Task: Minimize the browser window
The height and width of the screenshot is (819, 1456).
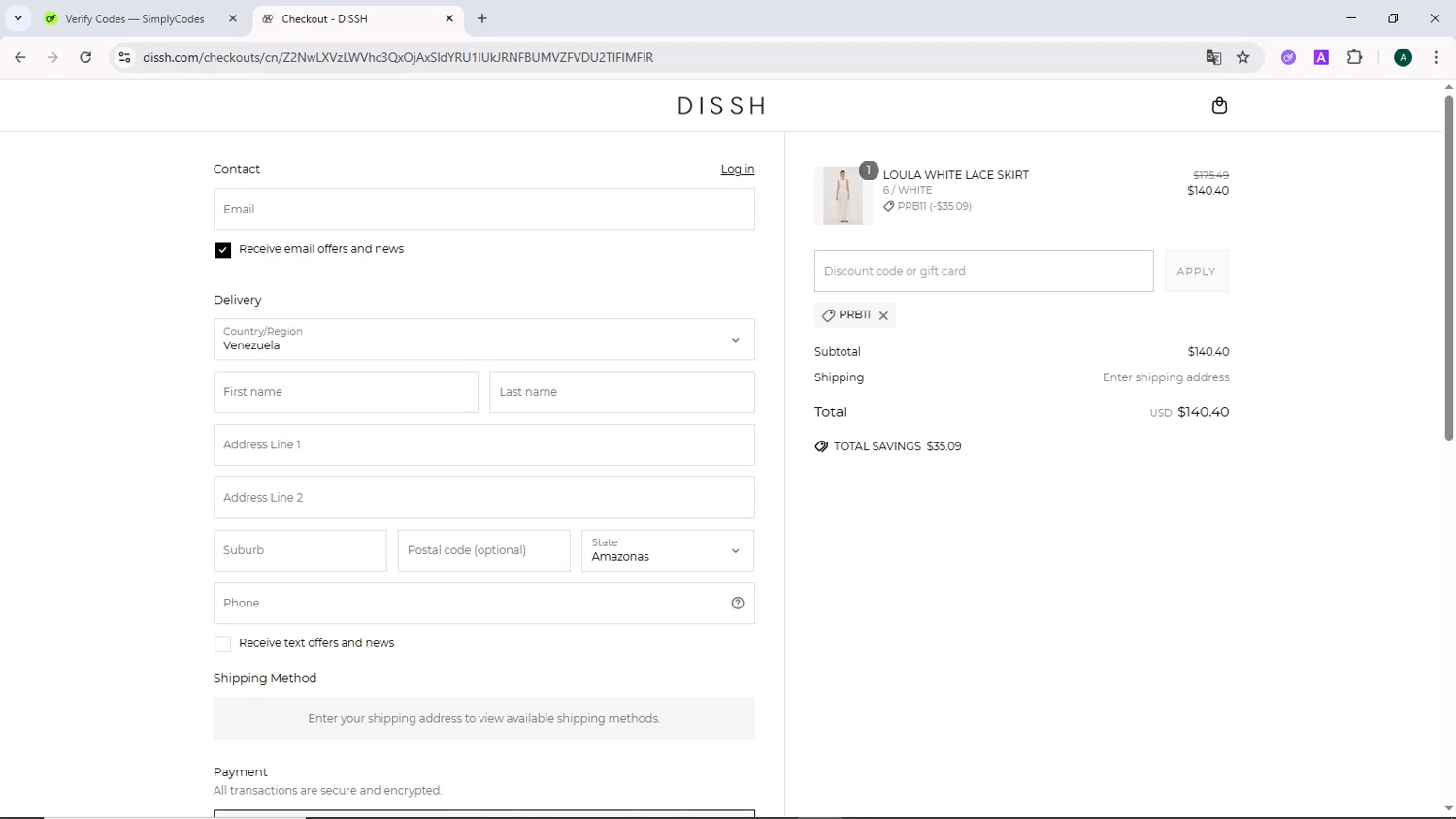Action: click(1350, 18)
